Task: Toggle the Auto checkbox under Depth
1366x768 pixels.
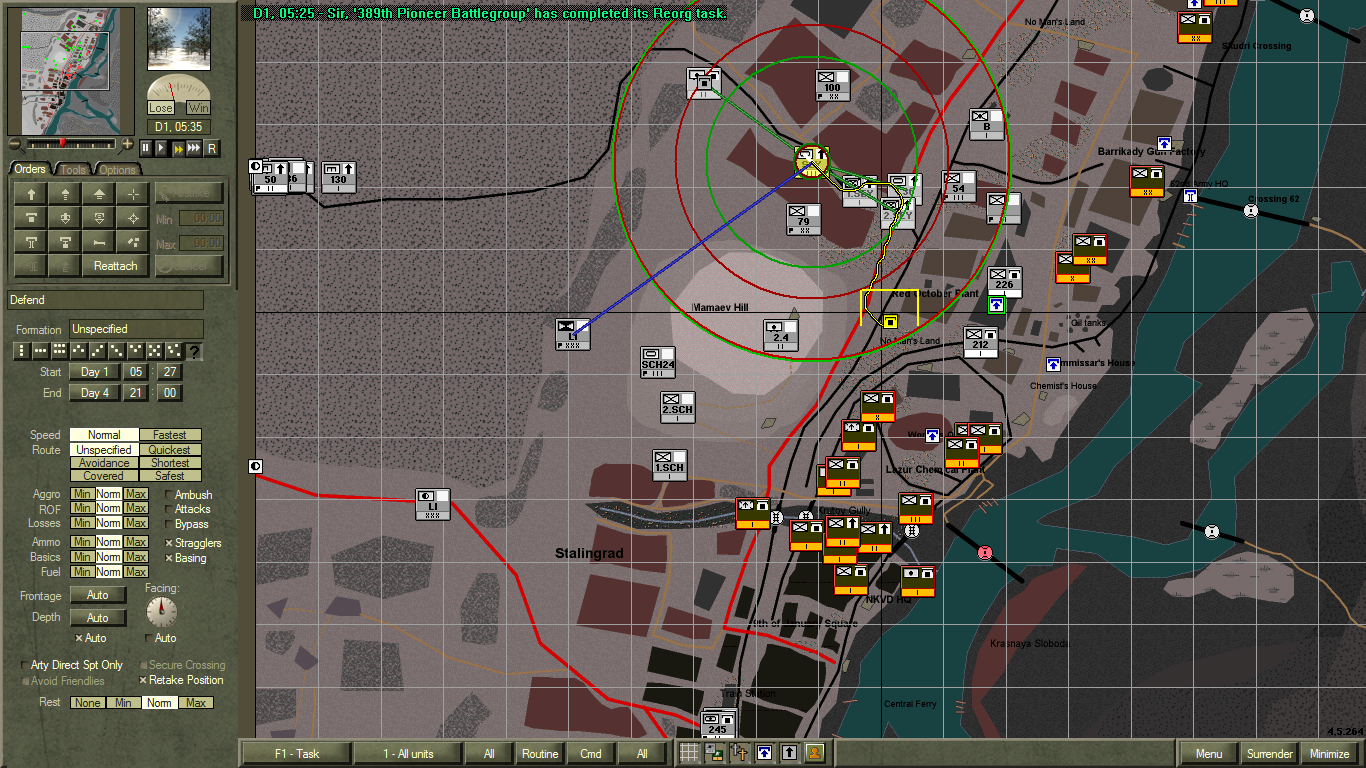Action: (79, 638)
